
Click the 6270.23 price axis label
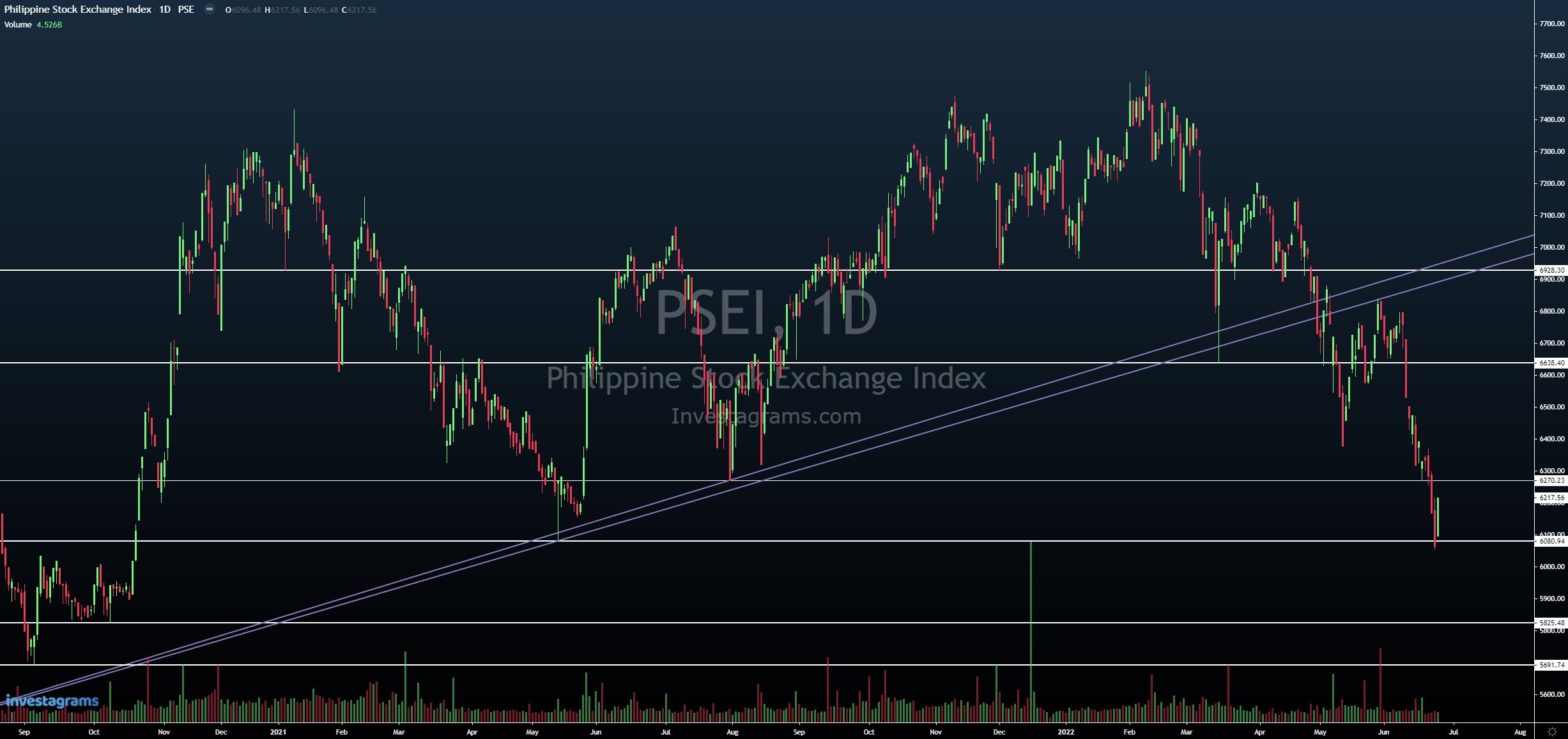pyautogui.click(x=1551, y=480)
